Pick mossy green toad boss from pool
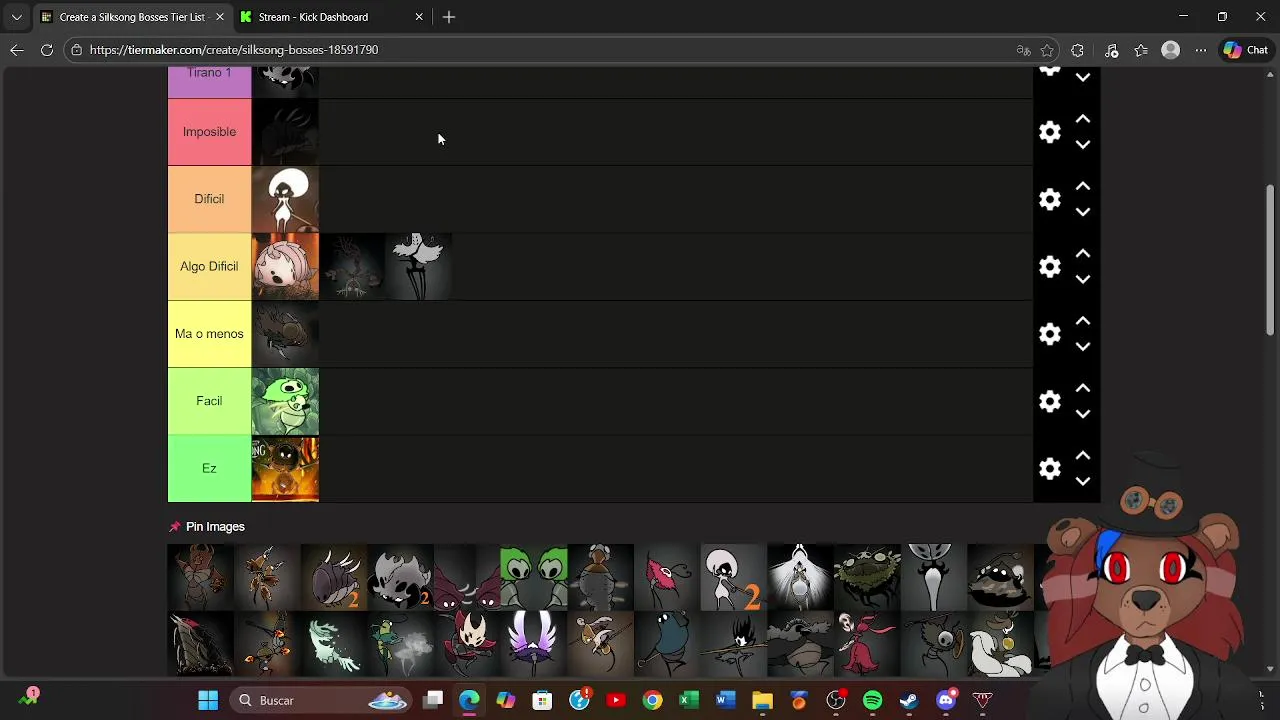 click(x=867, y=577)
